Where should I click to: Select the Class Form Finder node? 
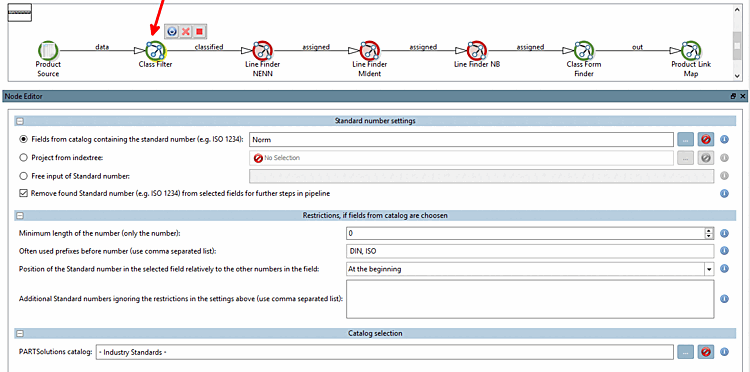pos(584,50)
